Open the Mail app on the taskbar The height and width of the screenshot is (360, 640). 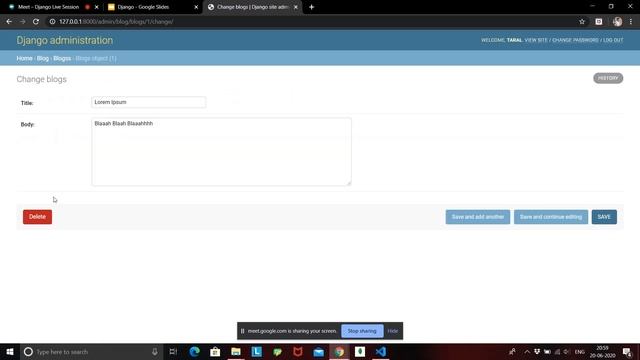pos(319,352)
